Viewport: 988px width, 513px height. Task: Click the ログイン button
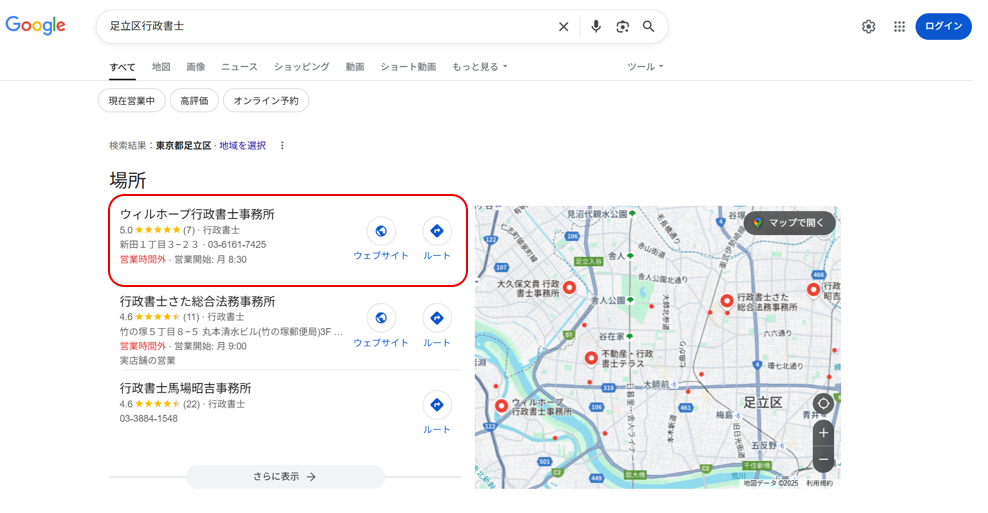pos(943,26)
